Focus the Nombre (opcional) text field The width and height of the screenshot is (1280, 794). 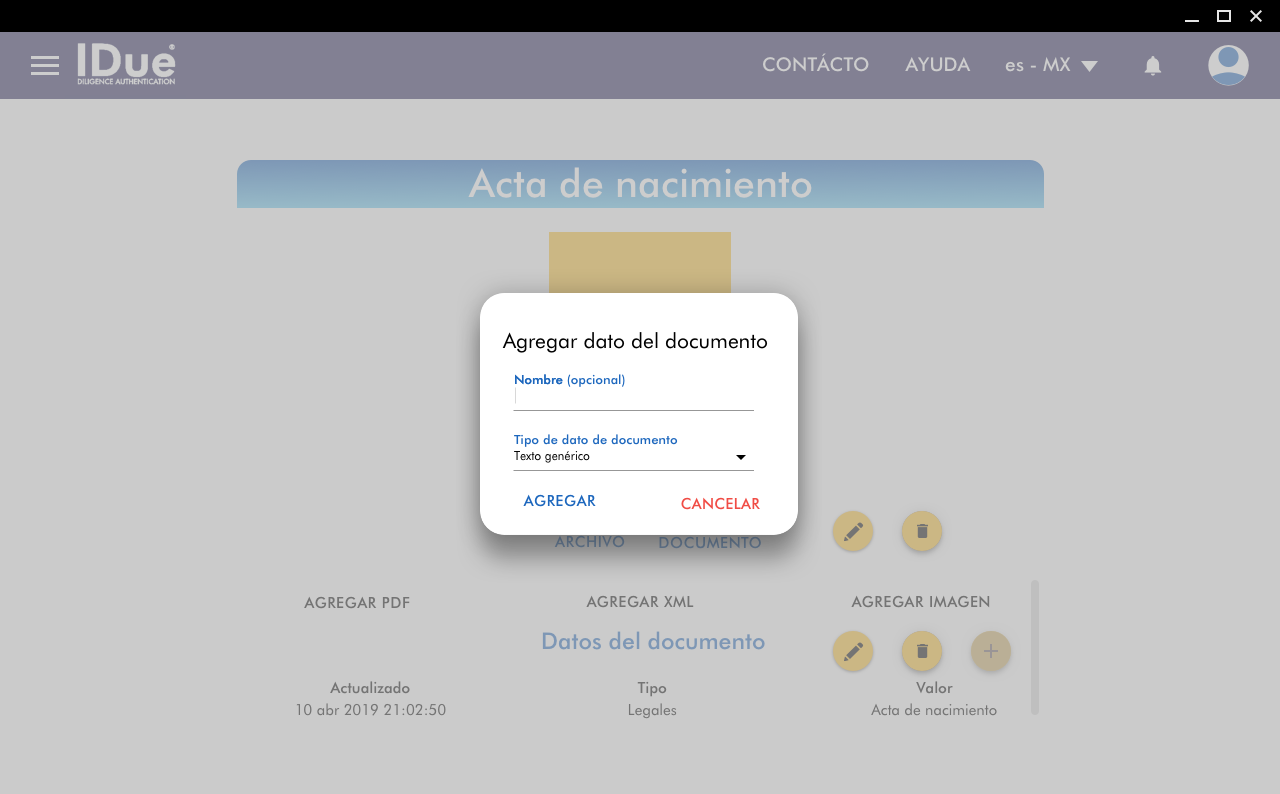633,397
